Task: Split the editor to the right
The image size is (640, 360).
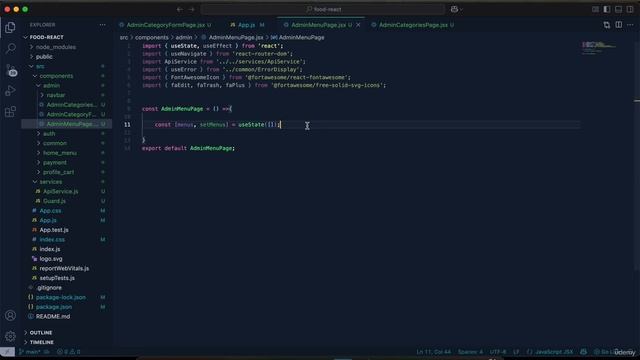Action: pyautogui.click(x=619, y=25)
